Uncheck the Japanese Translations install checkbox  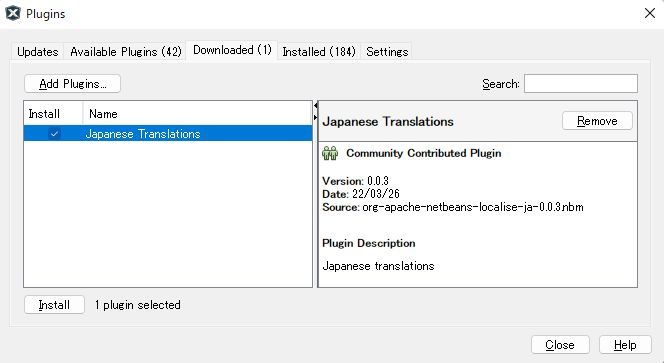pyautogui.click(x=54, y=134)
